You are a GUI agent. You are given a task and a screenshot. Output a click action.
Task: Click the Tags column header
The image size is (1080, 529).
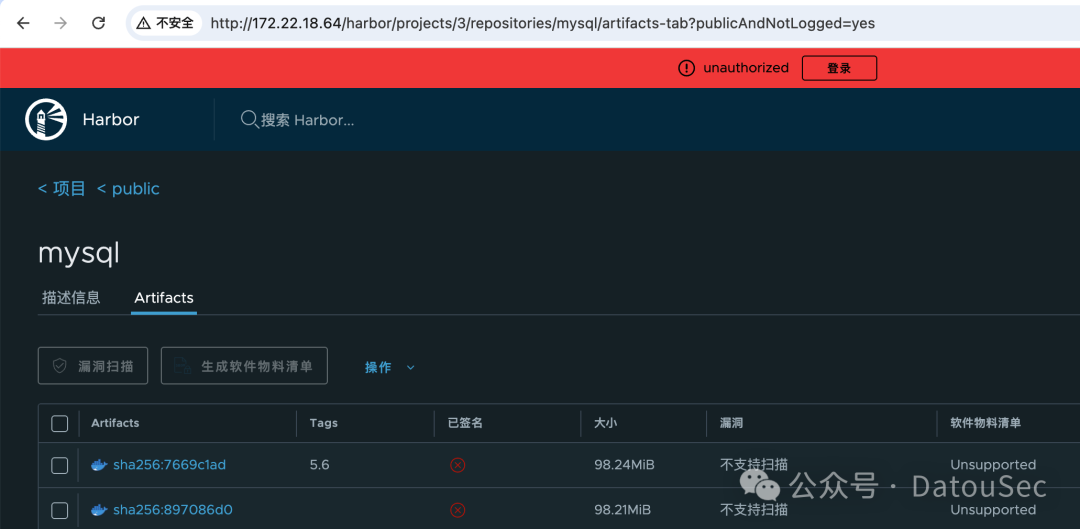324,423
